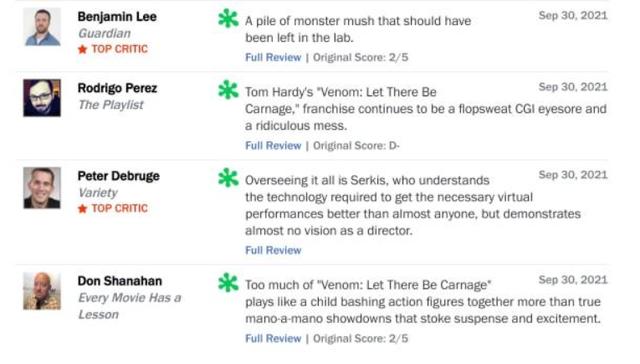Open Benjamin Lee's profile photo
Screen dimensions: 640x364
click(x=42, y=27)
